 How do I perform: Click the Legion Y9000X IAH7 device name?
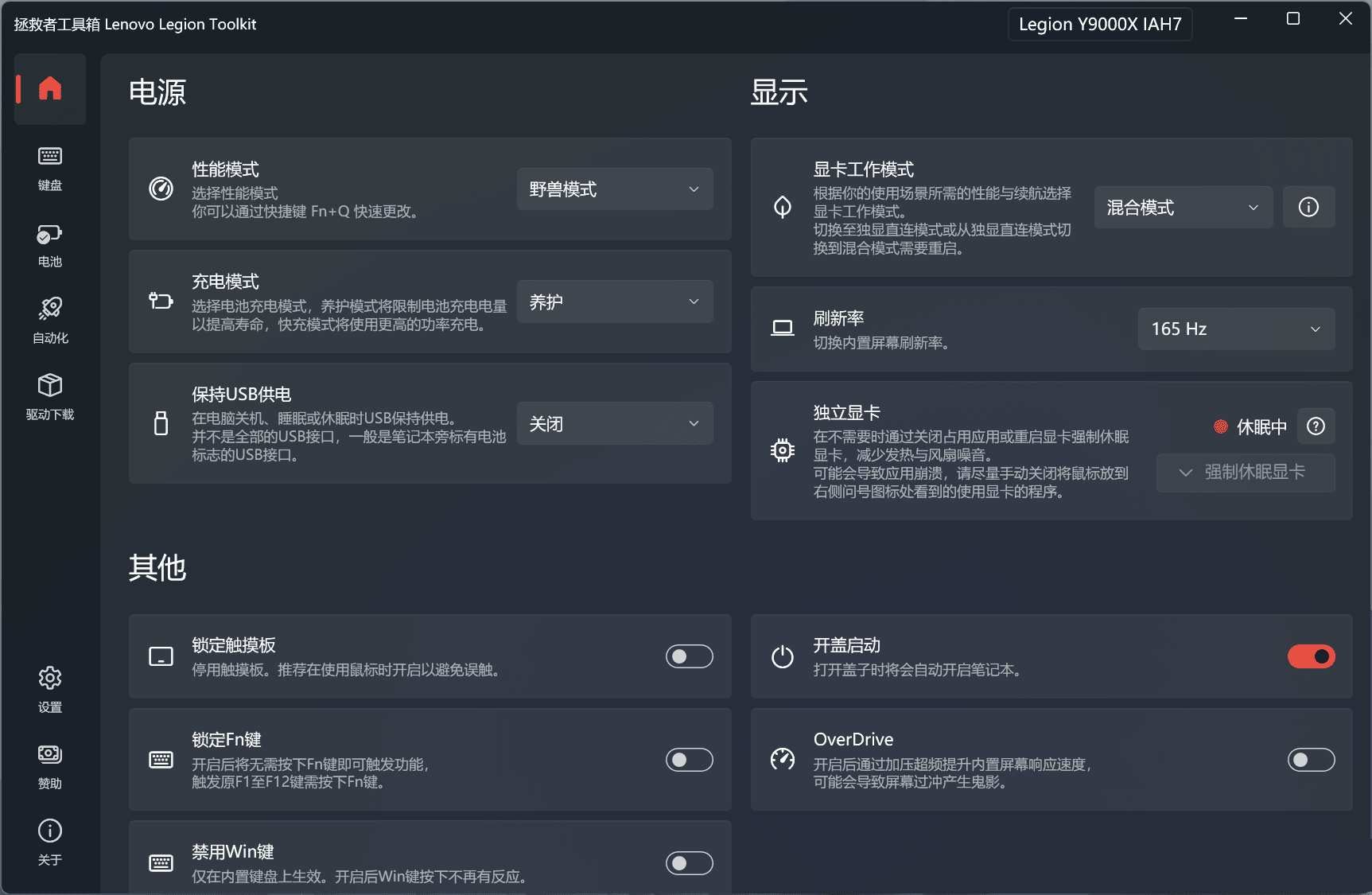[x=1099, y=24]
